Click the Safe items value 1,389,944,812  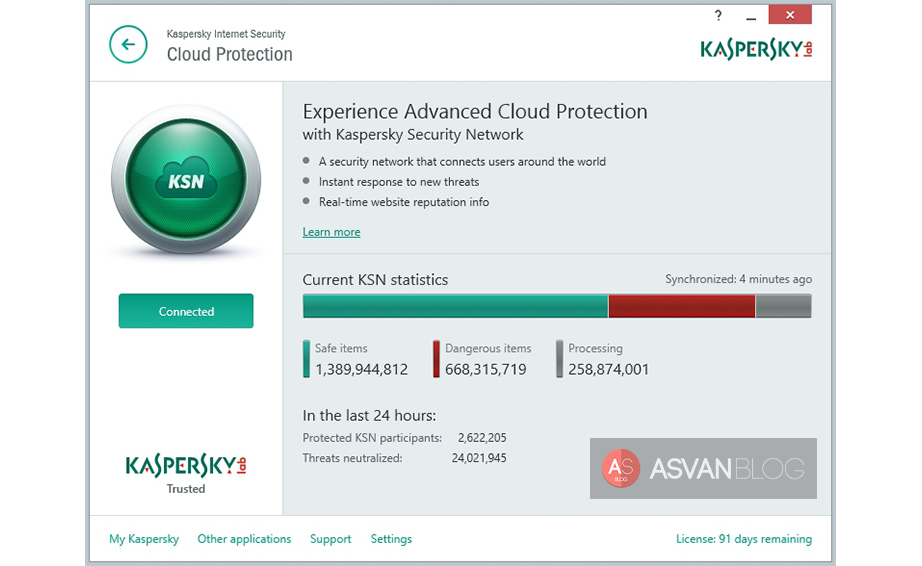362,369
